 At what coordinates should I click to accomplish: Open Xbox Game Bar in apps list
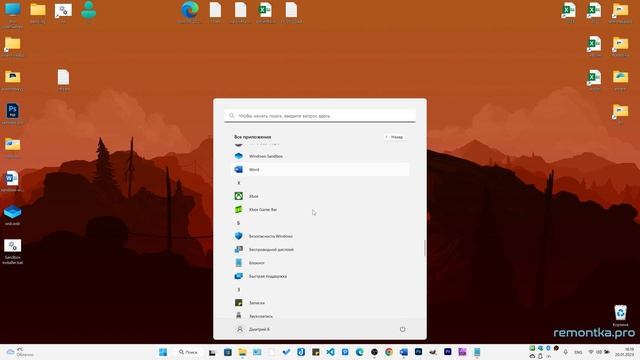(320, 209)
